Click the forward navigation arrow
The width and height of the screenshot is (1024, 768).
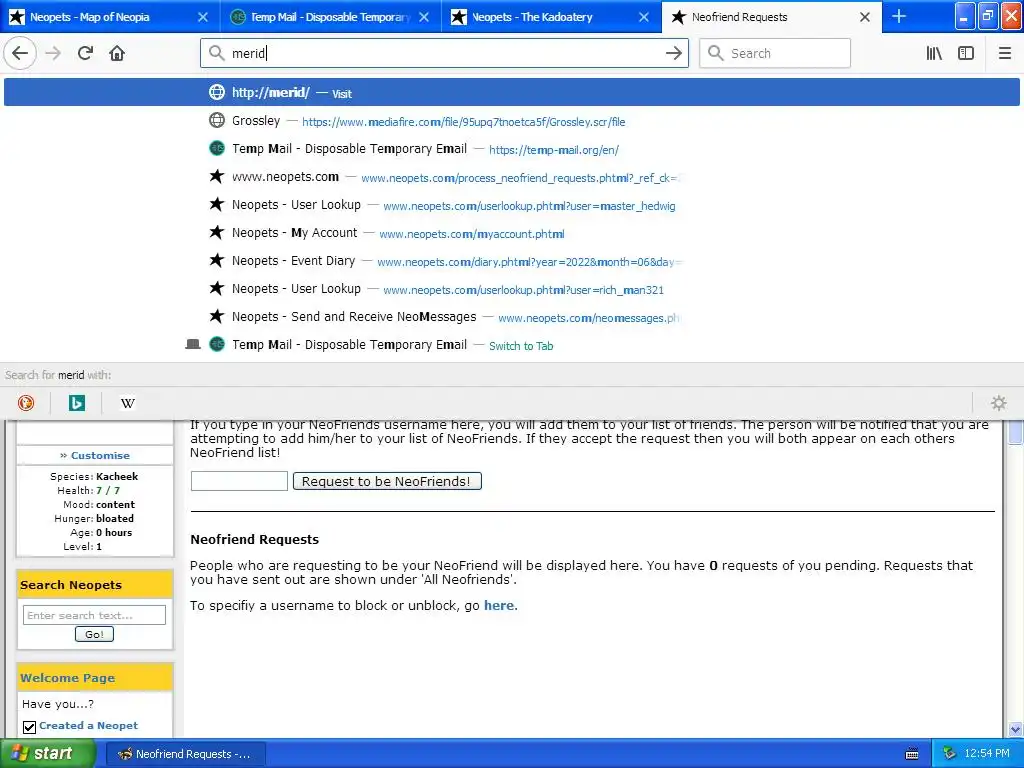[53, 53]
